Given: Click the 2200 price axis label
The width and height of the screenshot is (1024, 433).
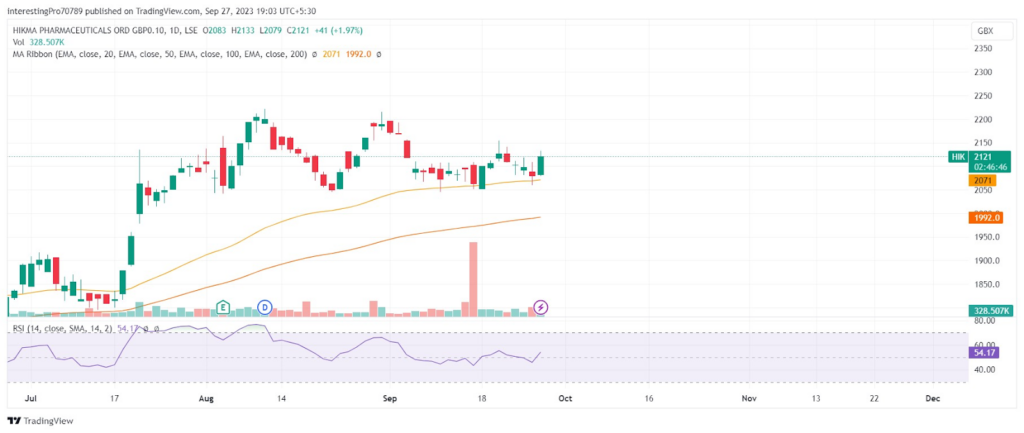Looking at the screenshot, I should [x=983, y=120].
